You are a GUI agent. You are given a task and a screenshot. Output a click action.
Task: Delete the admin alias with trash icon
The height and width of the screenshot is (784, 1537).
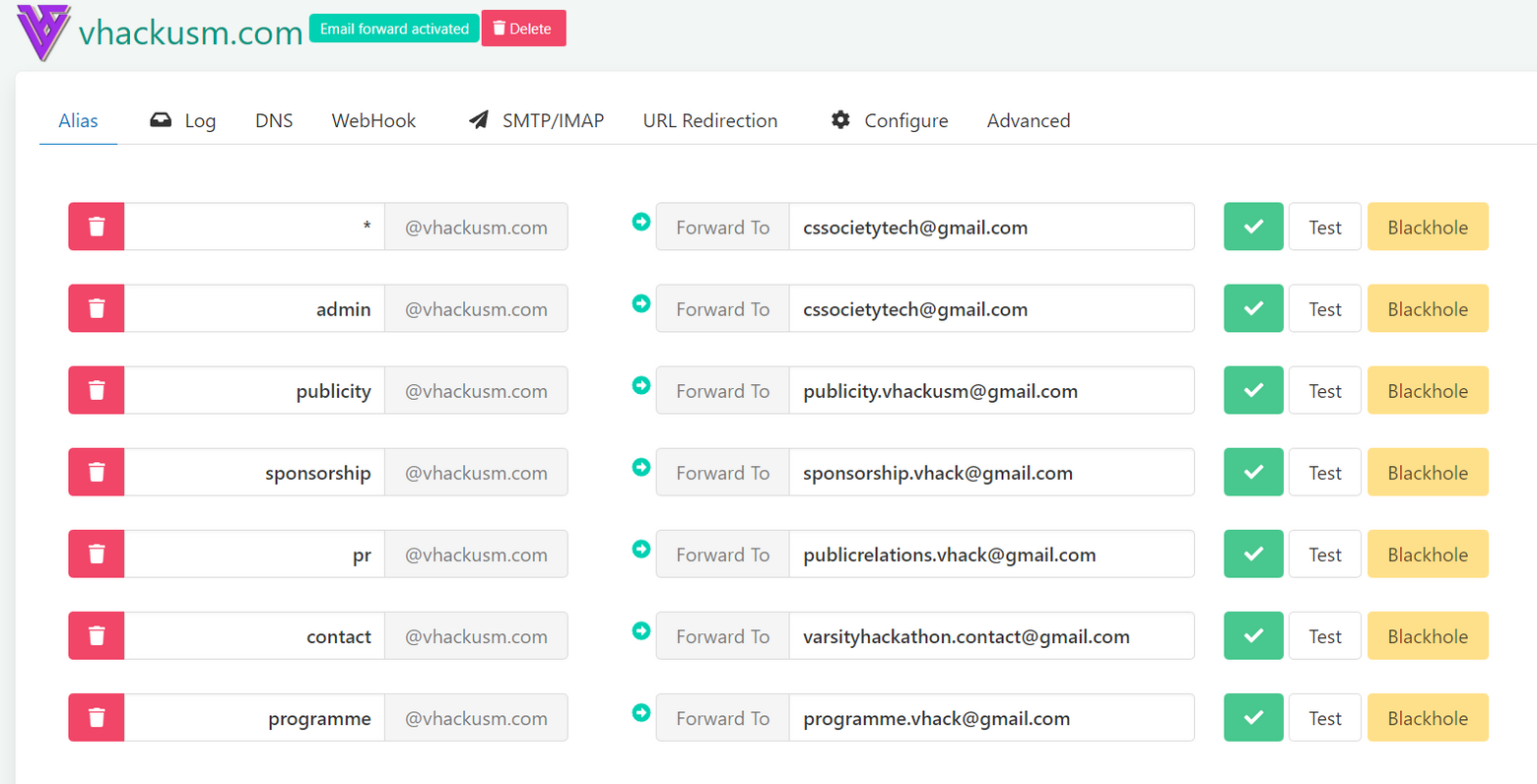coord(97,309)
